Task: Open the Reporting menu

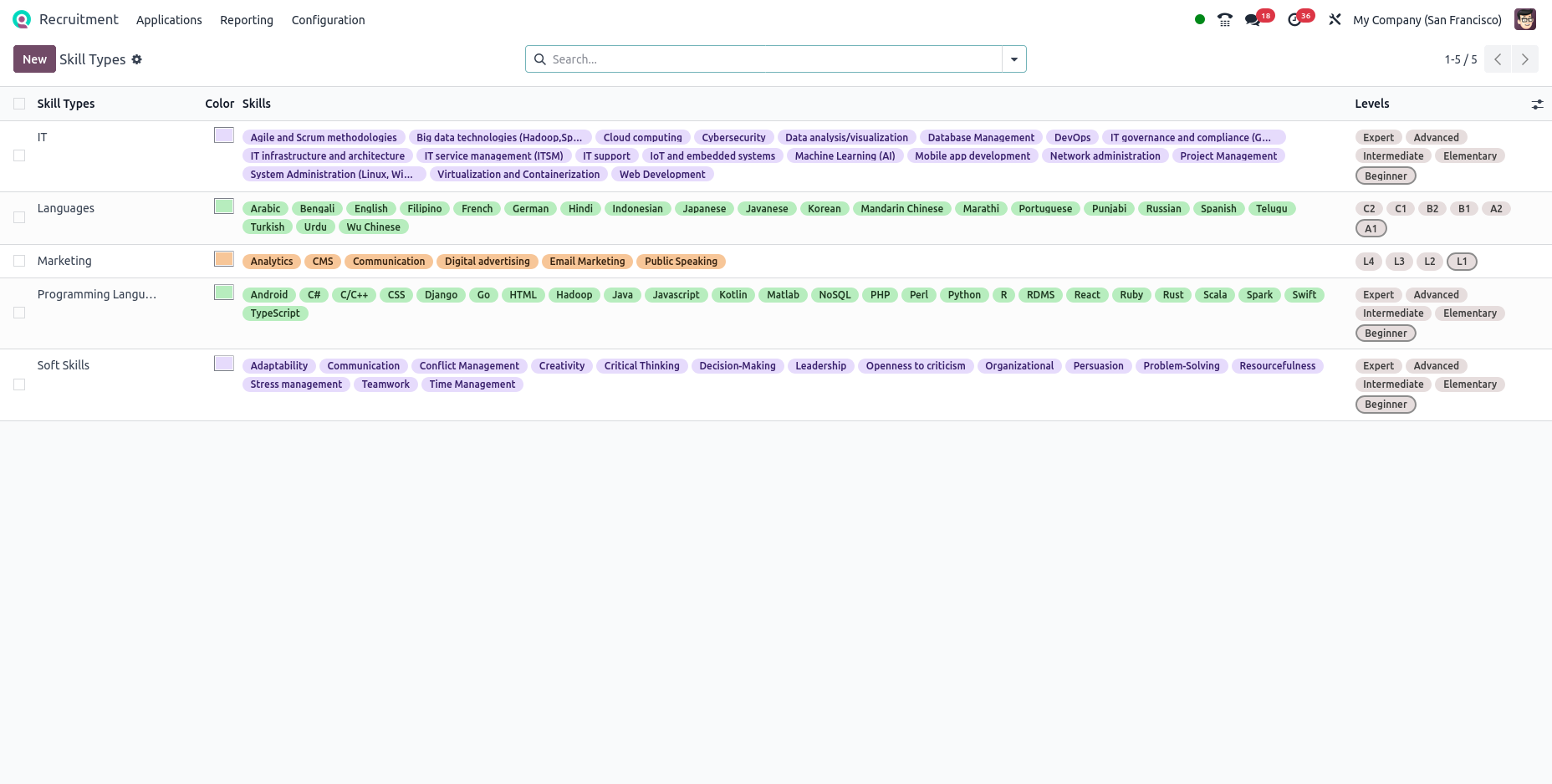Action: (x=247, y=20)
